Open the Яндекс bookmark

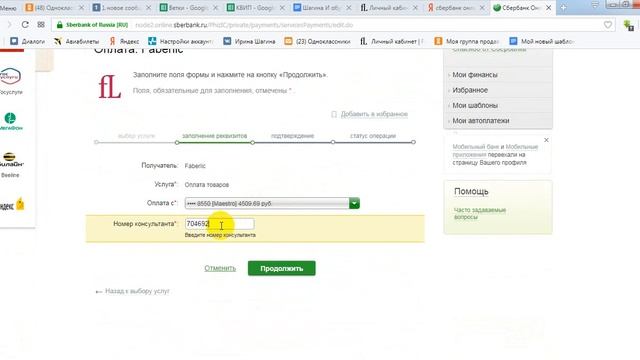pyautogui.click(x=124, y=41)
